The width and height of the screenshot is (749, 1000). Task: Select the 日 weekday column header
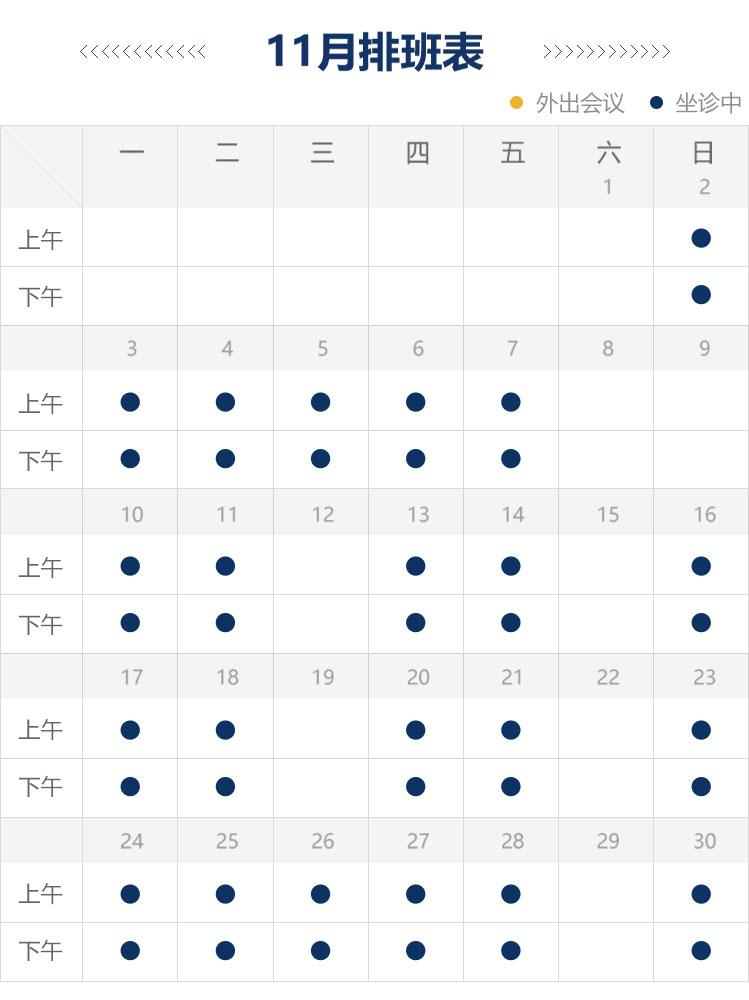pyautogui.click(x=703, y=153)
